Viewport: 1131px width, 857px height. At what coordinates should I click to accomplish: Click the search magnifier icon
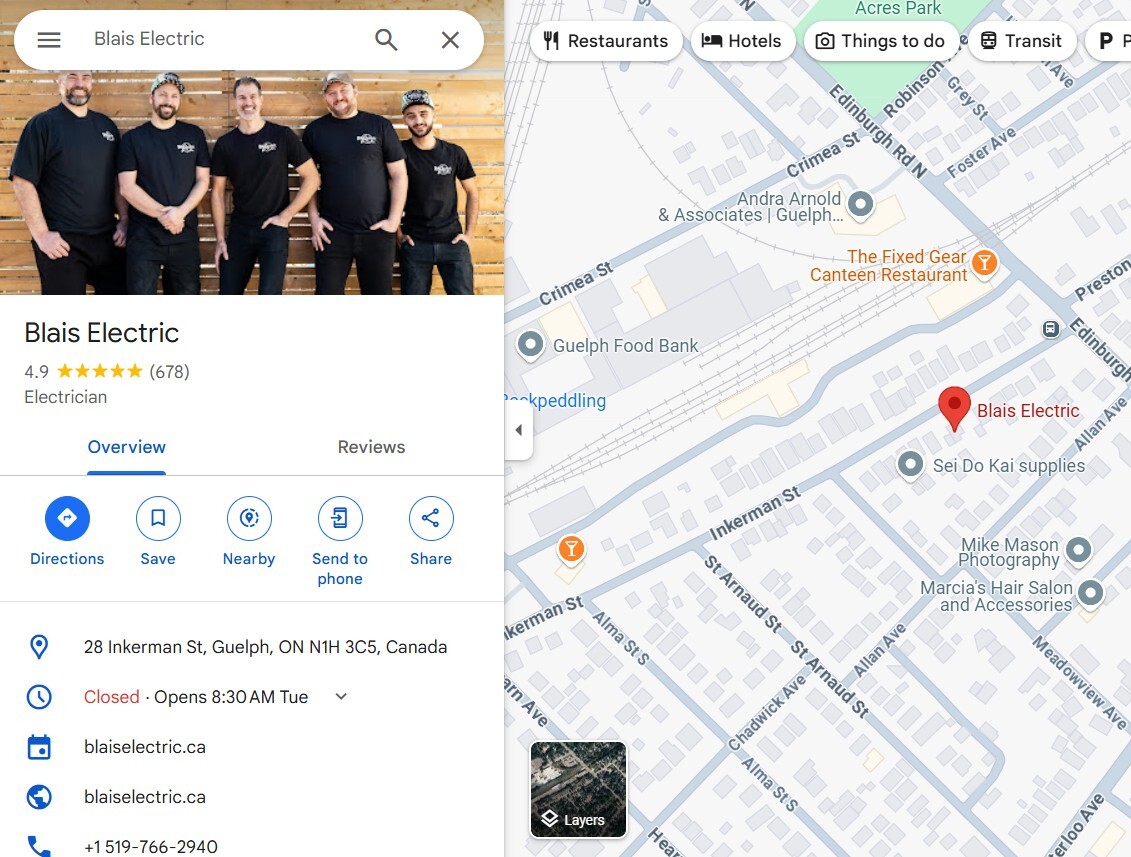click(x=386, y=40)
